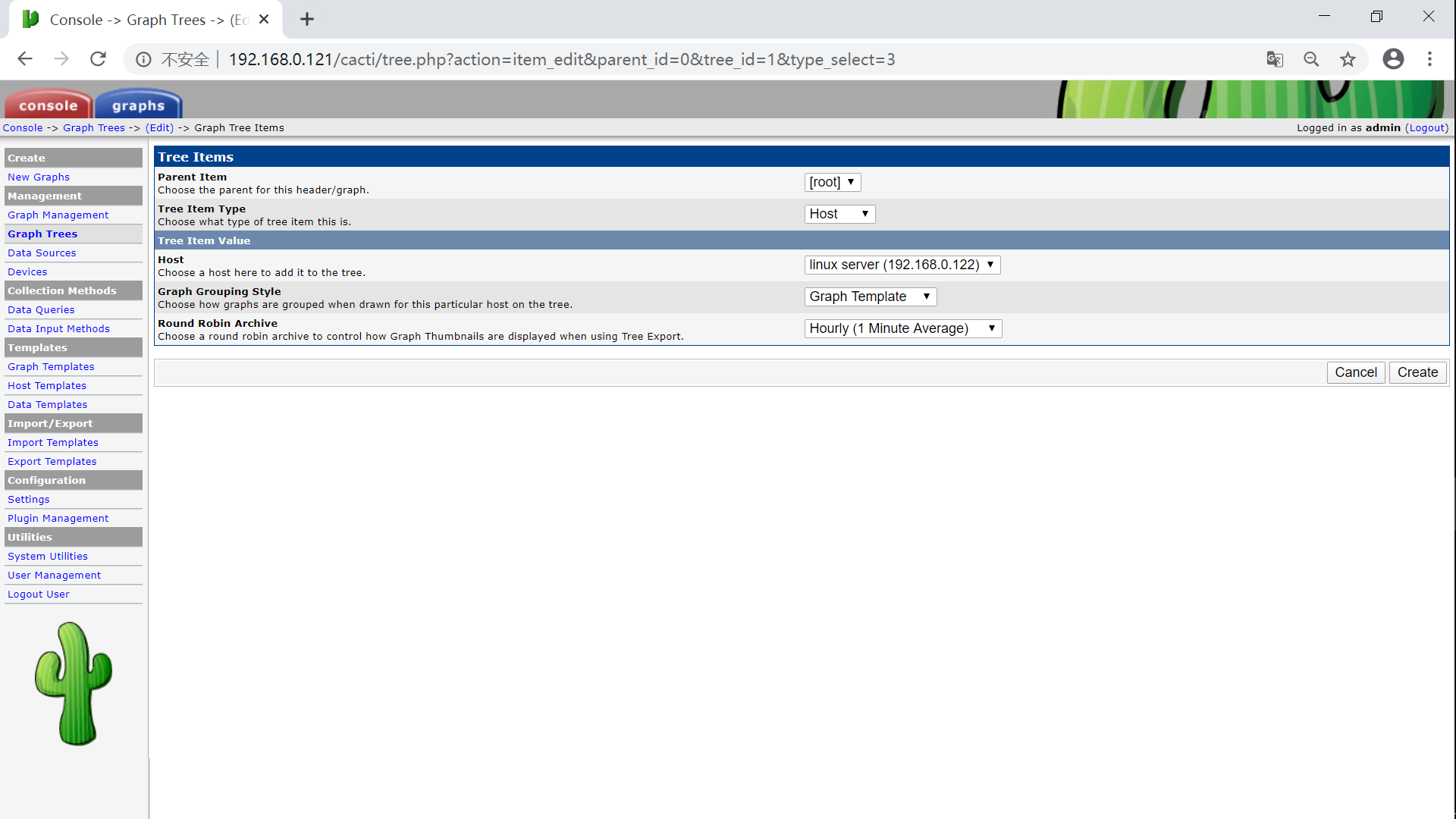Viewport: 1456px width, 819px height.
Task: Click the Cacti cactus logo in sidebar
Action: 74,683
